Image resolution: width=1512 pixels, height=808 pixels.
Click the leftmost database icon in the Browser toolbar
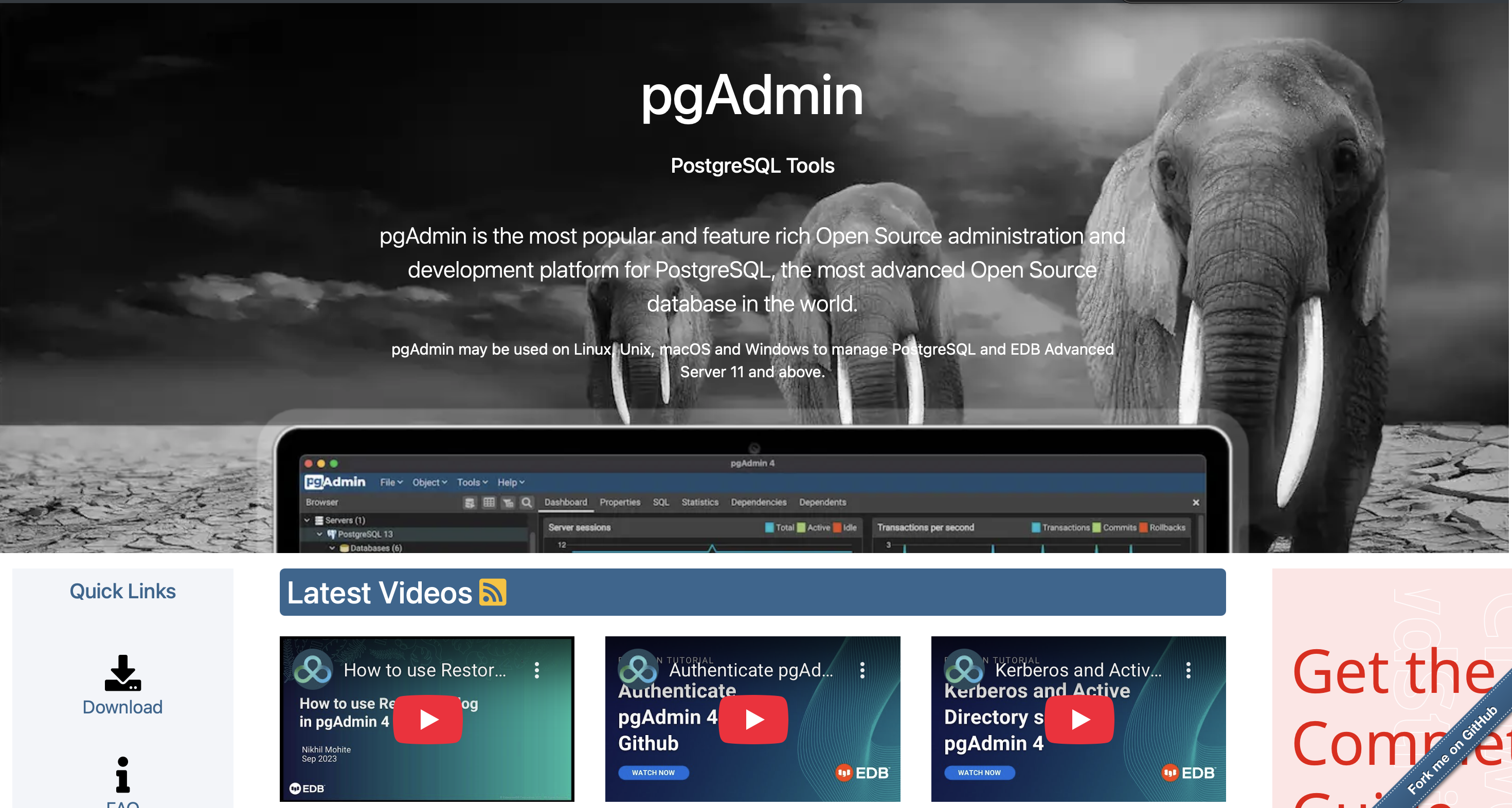coord(469,503)
